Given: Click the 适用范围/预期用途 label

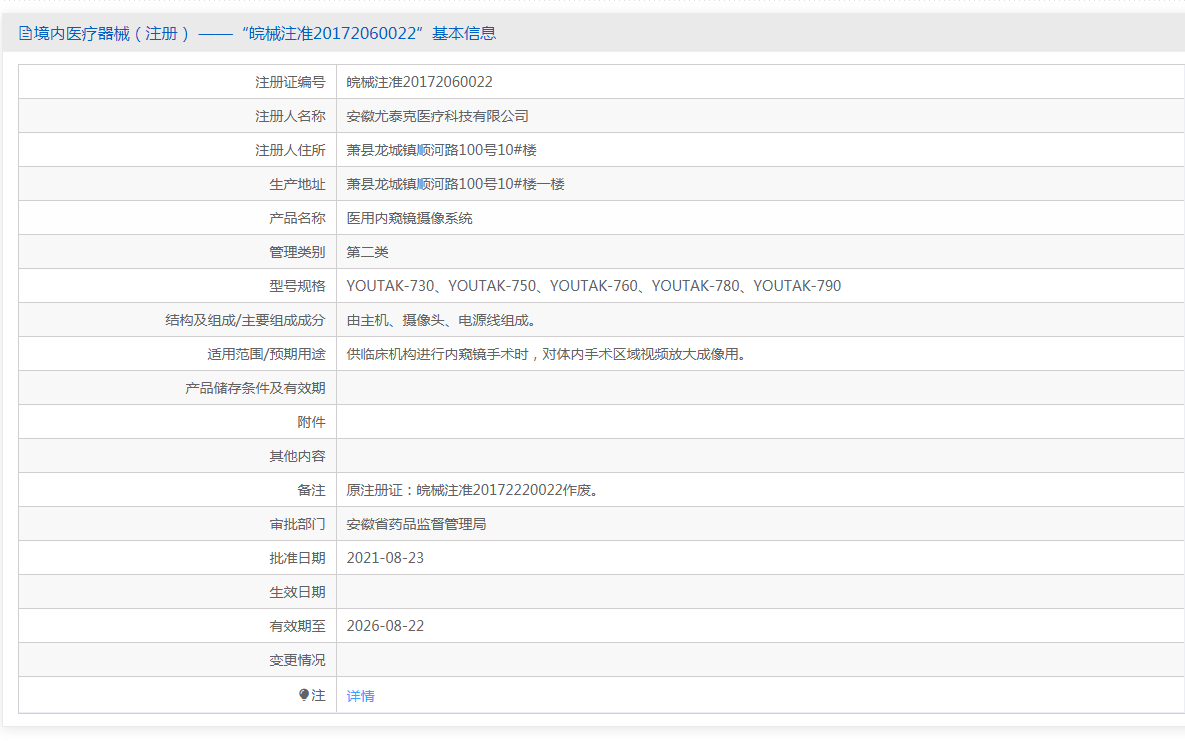Looking at the screenshot, I should point(266,354).
